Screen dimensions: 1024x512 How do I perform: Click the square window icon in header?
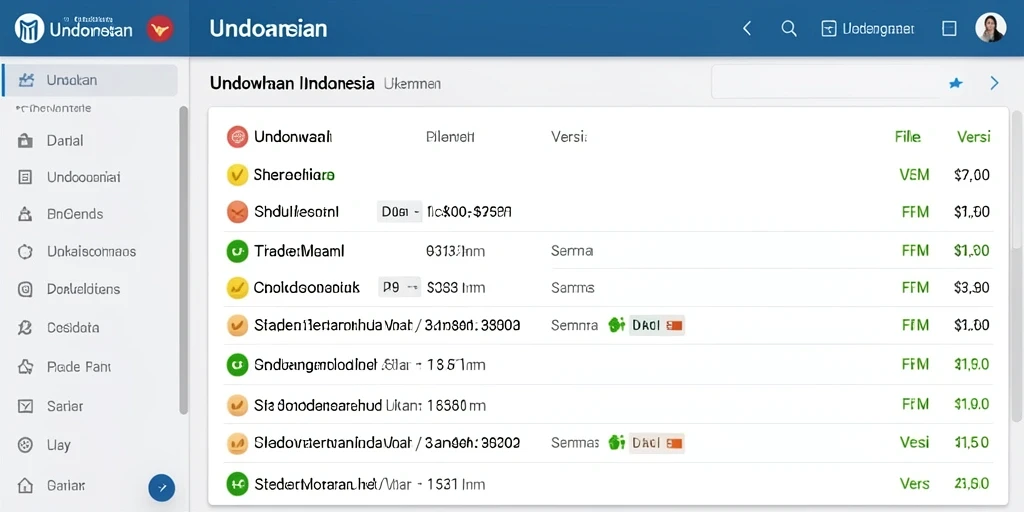(949, 28)
